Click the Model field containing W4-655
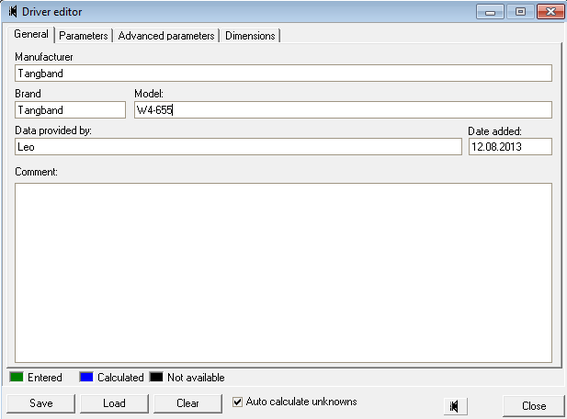Viewport: 567px width, 419px height. click(343, 110)
